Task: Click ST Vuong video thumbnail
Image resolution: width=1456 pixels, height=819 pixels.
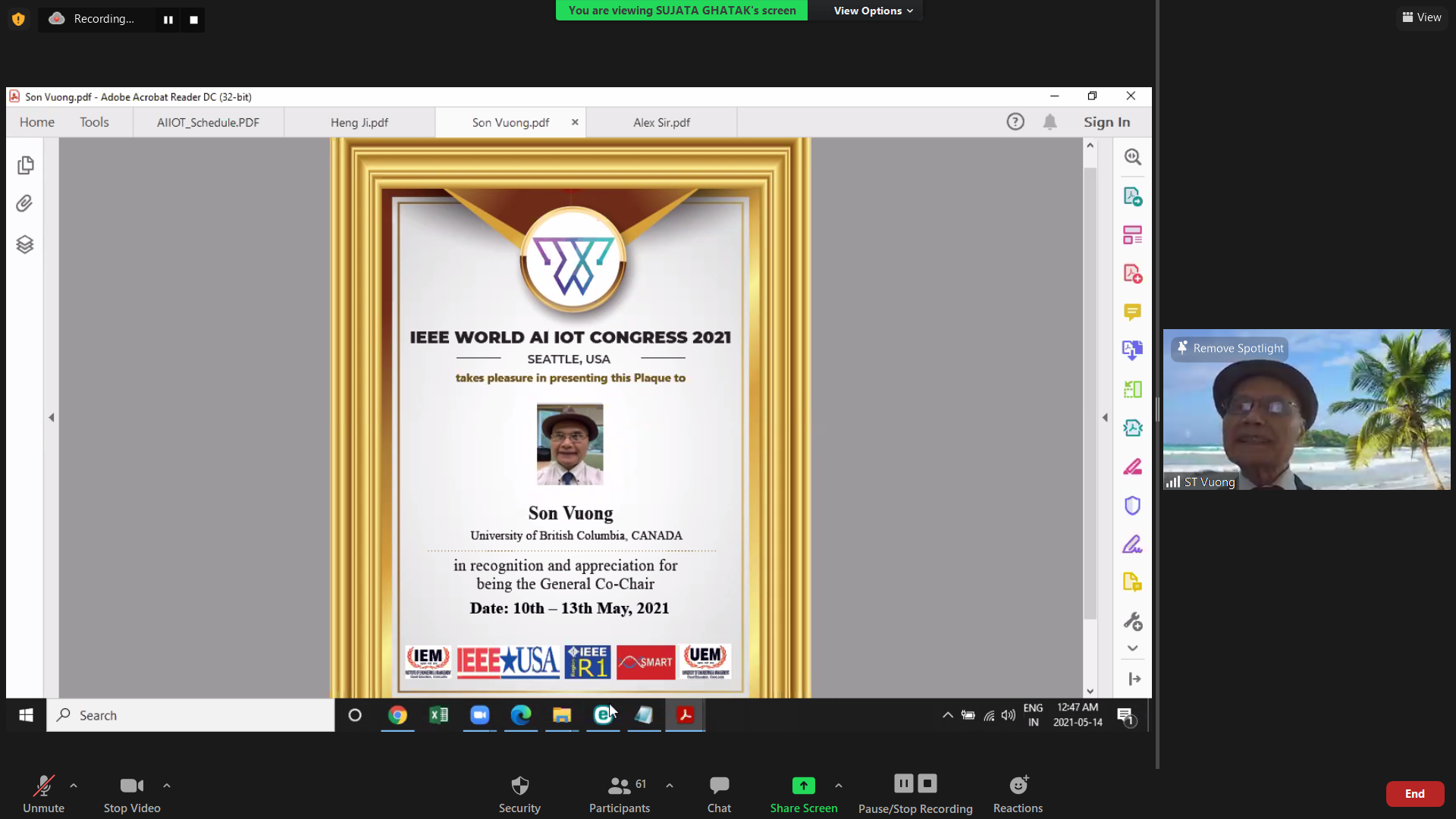Action: pos(1307,409)
